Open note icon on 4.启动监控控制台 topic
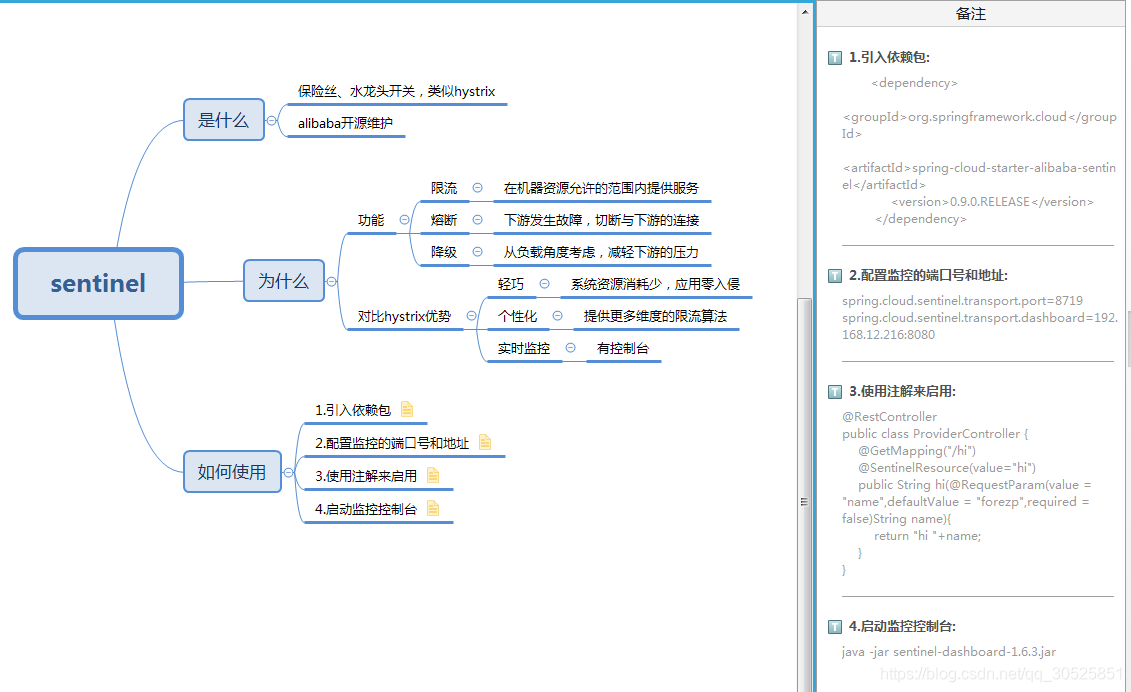 pyautogui.click(x=433, y=508)
